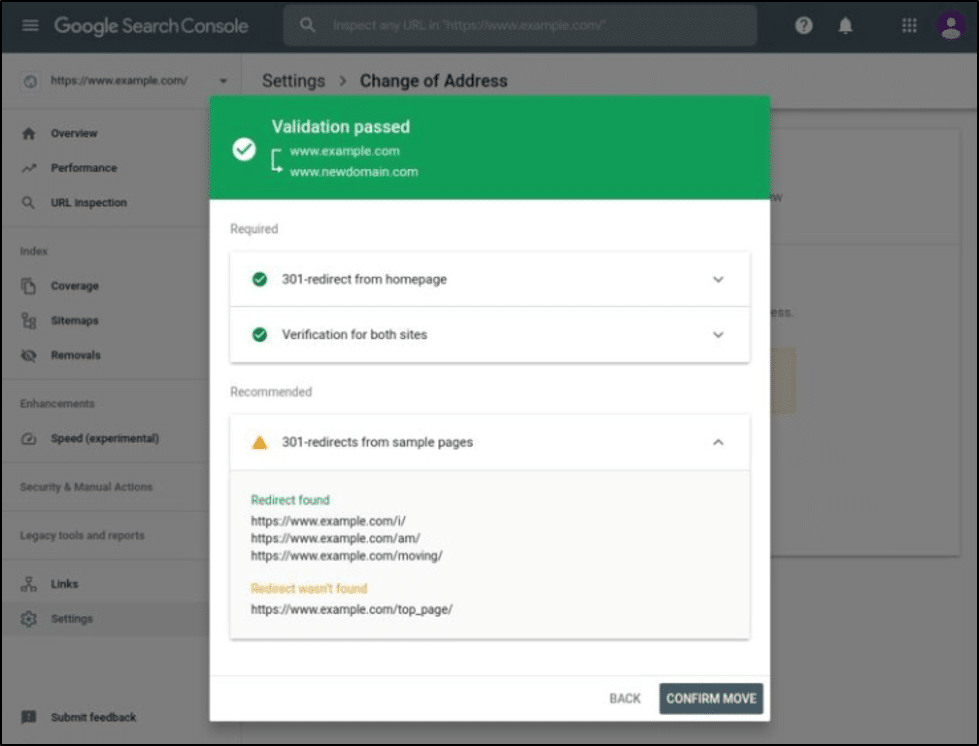Click the BACK button
979x746 pixels.
click(x=625, y=699)
